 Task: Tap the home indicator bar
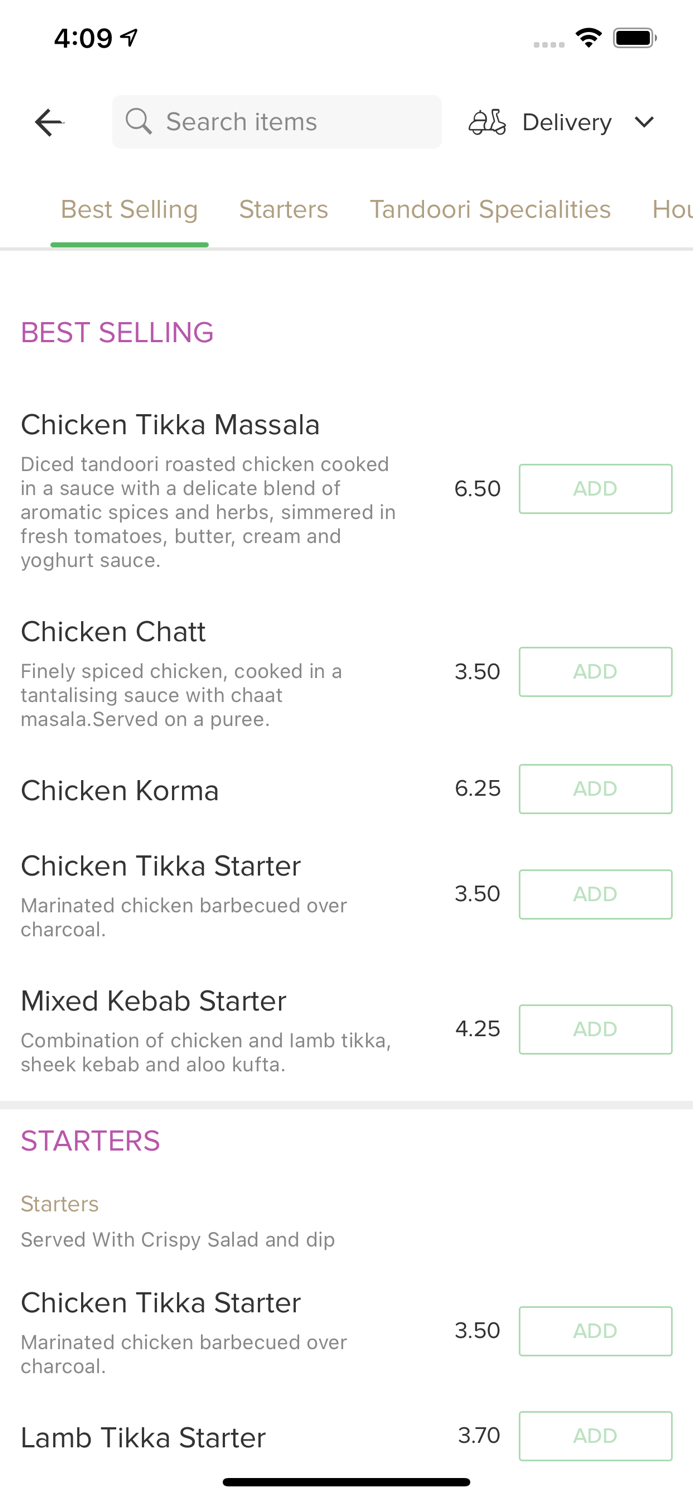pos(346,1482)
